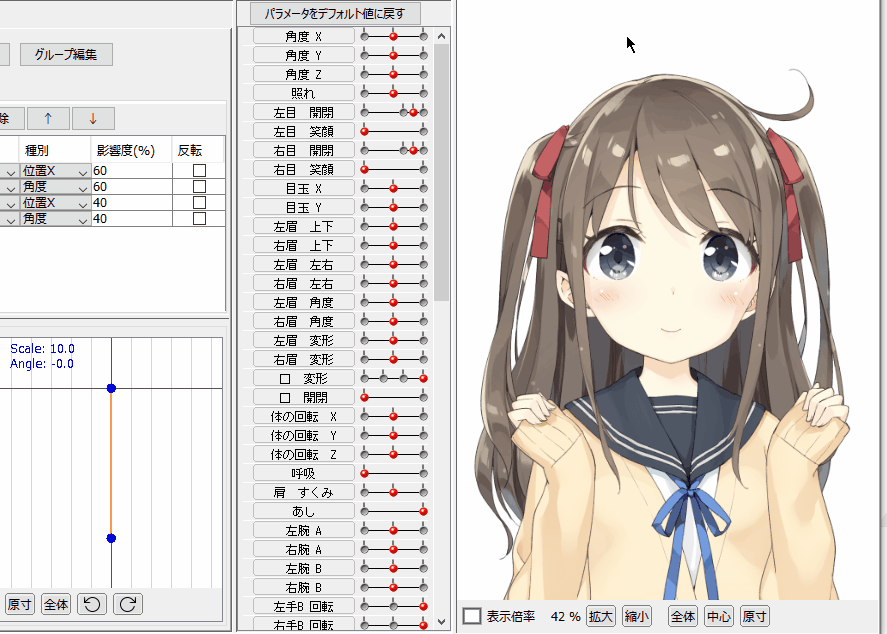
Task: Select the 口 開閉 parameter label
Action: (x=304, y=398)
